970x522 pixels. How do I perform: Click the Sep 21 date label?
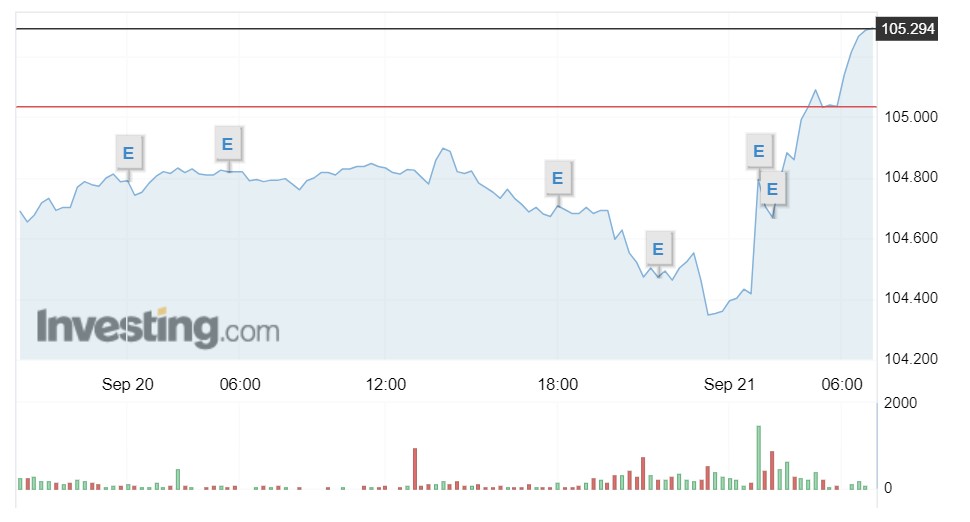coord(729,384)
